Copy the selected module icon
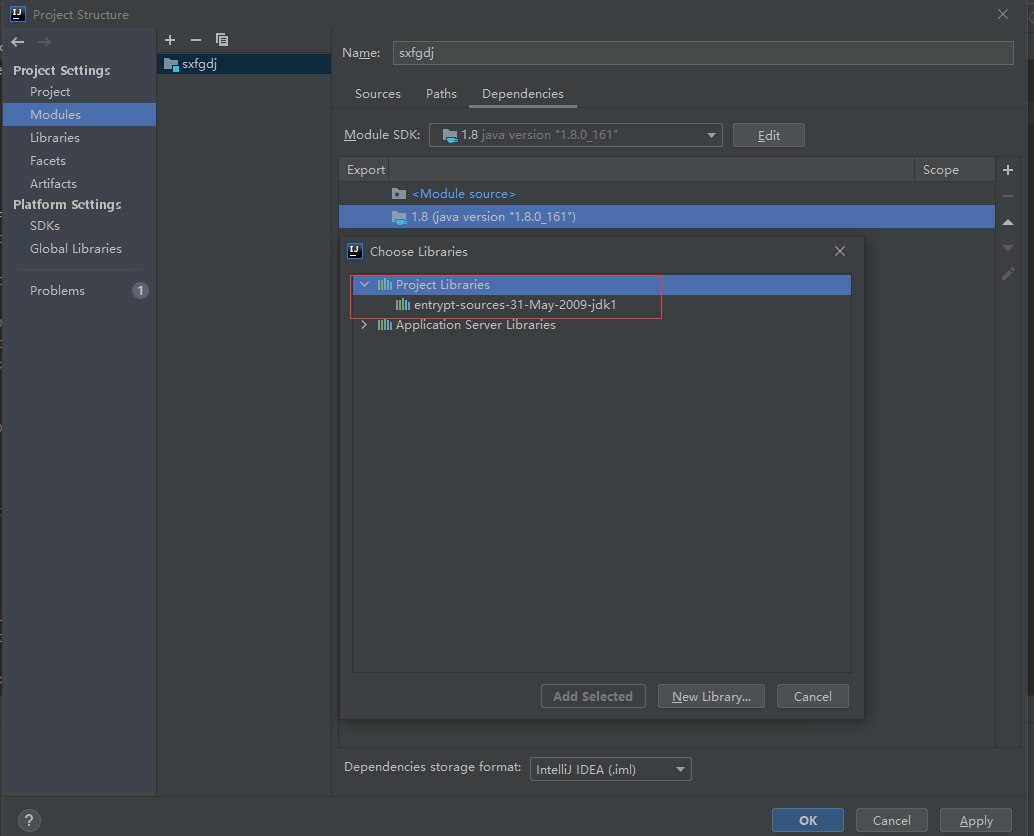The height and width of the screenshot is (836, 1034). [222, 40]
